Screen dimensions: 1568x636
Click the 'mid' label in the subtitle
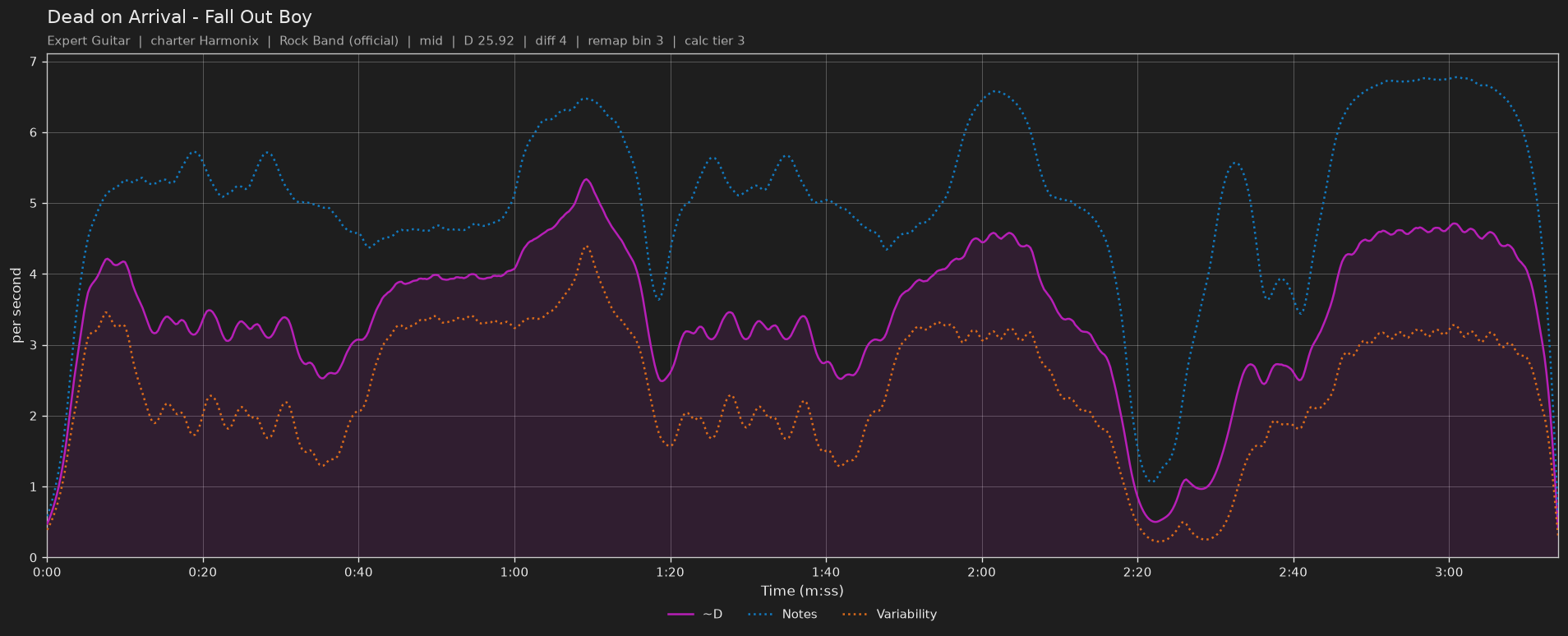click(431, 41)
